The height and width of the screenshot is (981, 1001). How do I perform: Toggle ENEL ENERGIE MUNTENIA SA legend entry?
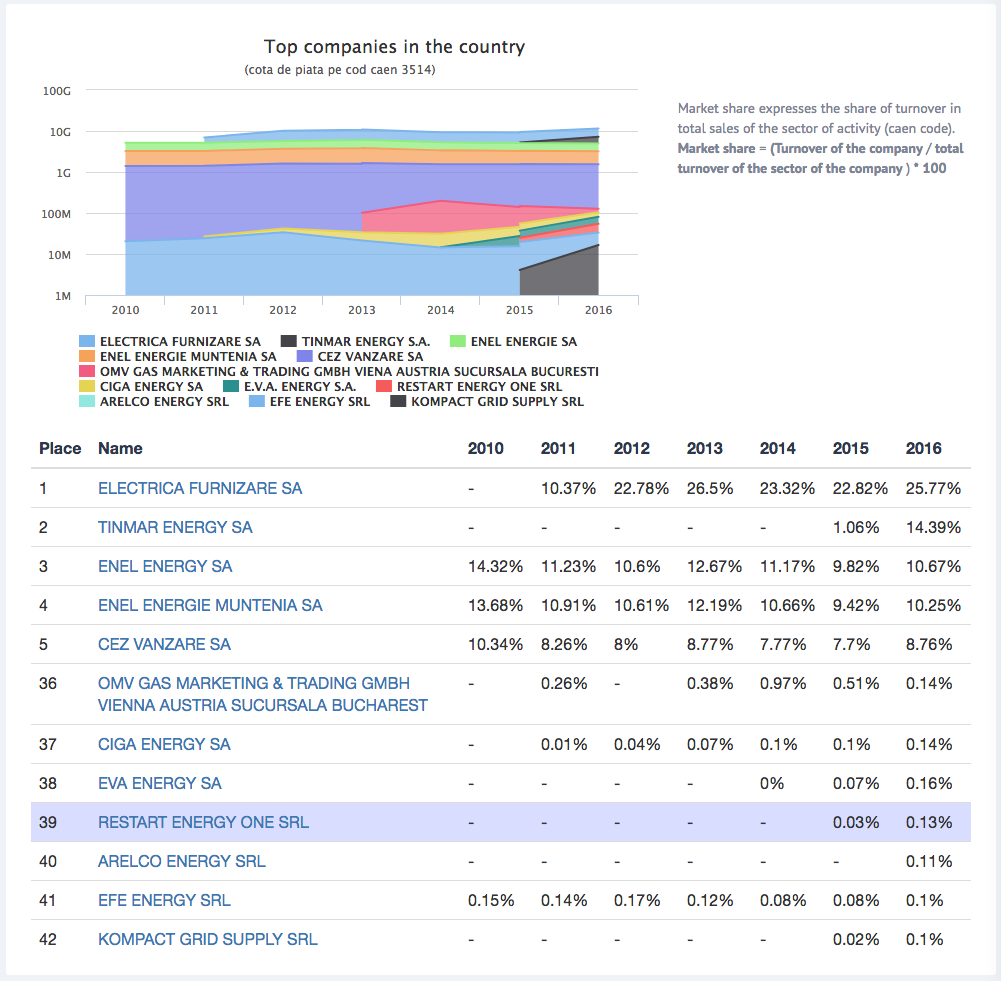tap(177, 357)
